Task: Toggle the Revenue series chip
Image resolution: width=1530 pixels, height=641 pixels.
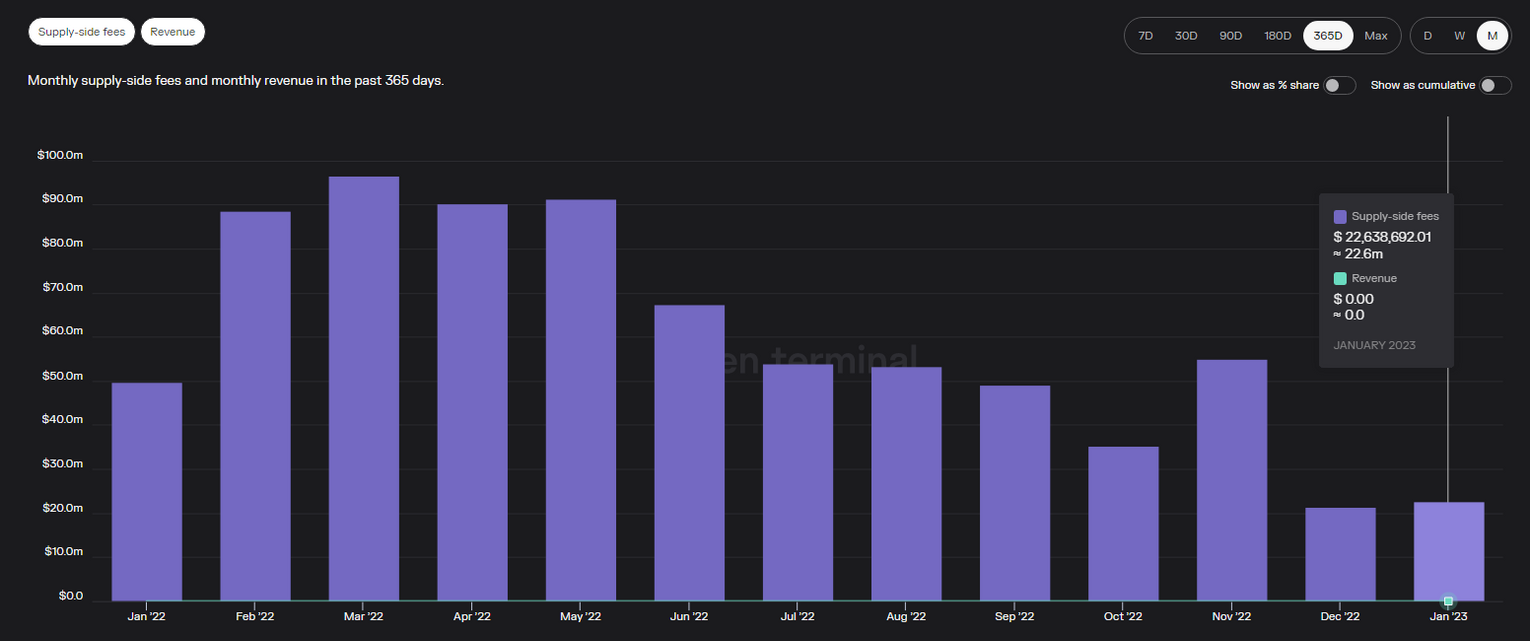Action: click(172, 32)
